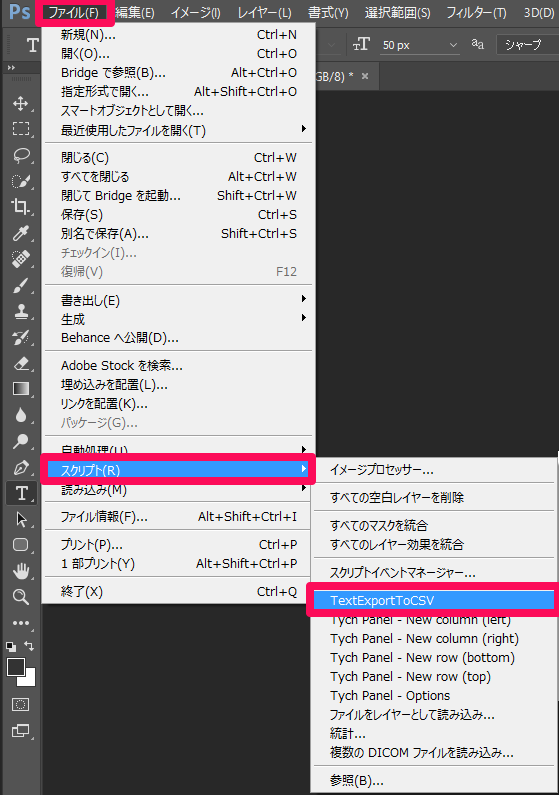
Task: Select the Rounded Rectangle shape tool
Action: pyautogui.click(x=21, y=545)
